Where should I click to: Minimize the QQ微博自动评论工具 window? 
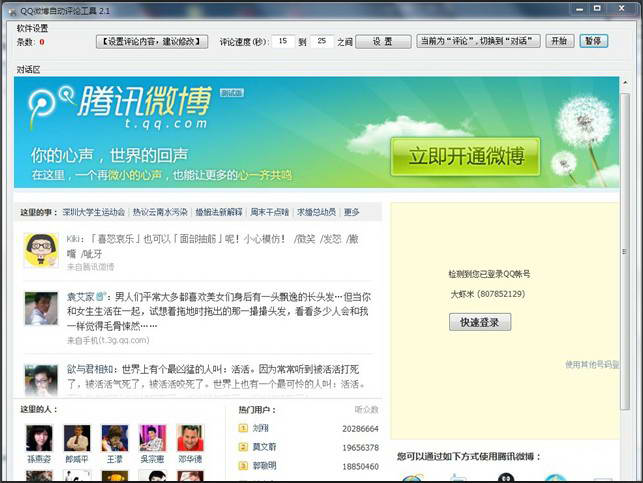[579, 9]
